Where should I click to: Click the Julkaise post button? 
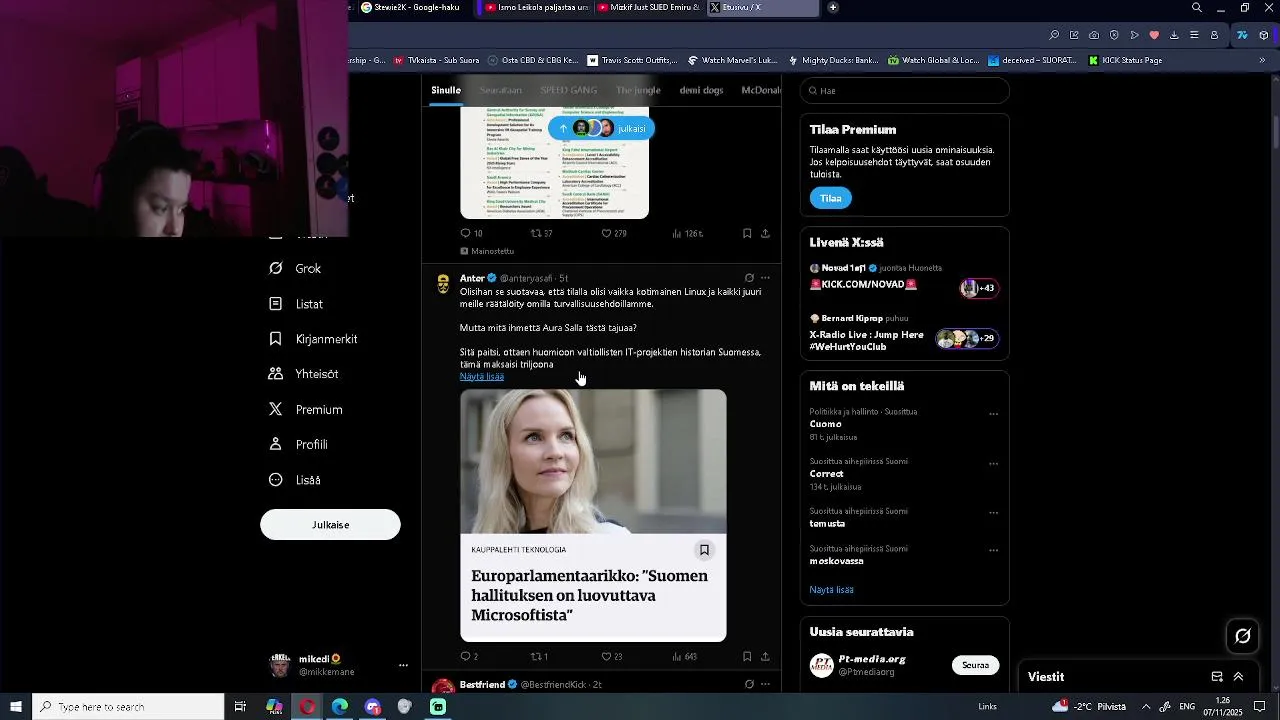click(x=330, y=525)
